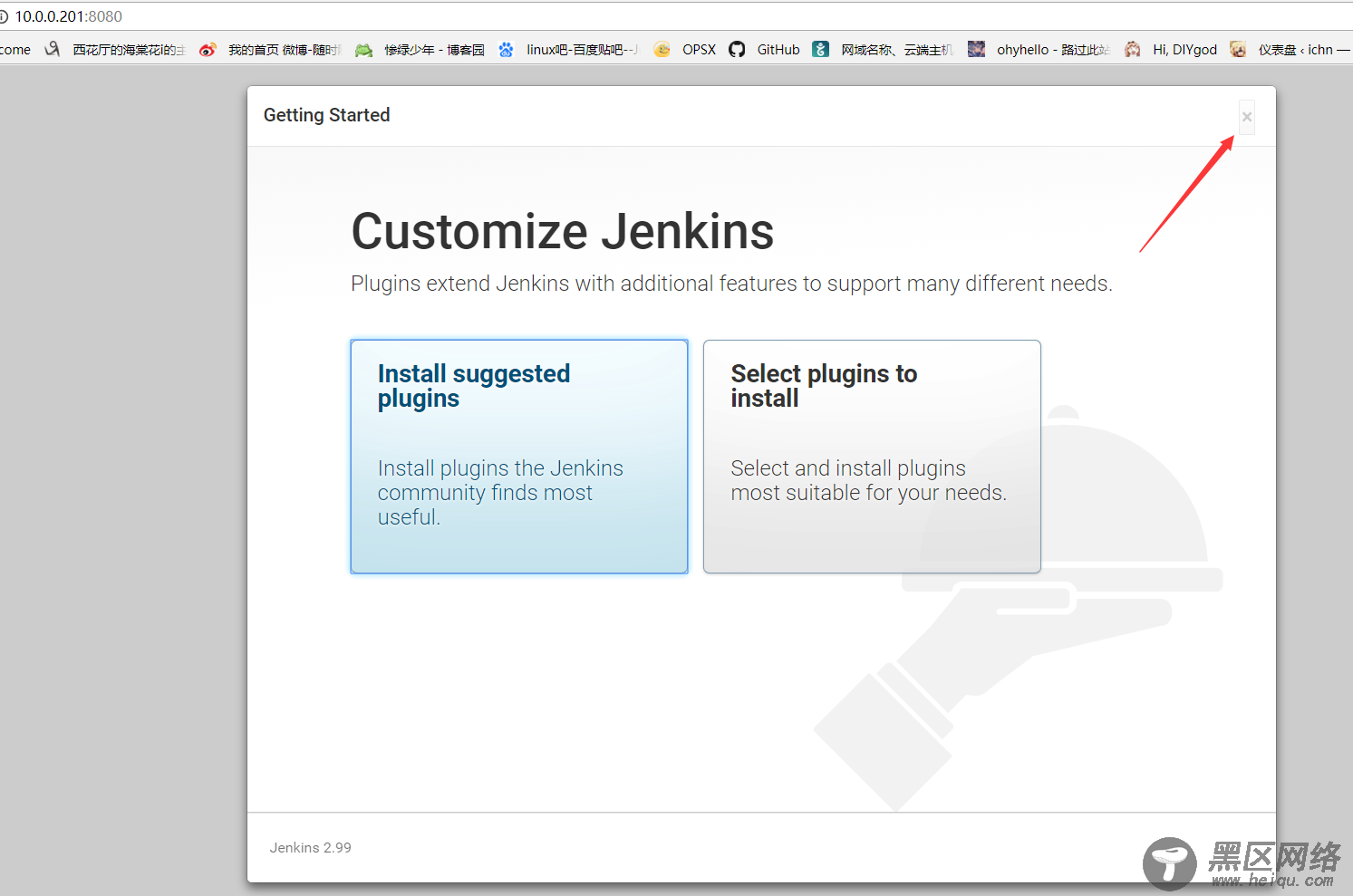Viewport: 1353px width, 896px height.
Task: Click the 'Plugins extend Jenkins' description text
Action: click(x=731, y=284)
